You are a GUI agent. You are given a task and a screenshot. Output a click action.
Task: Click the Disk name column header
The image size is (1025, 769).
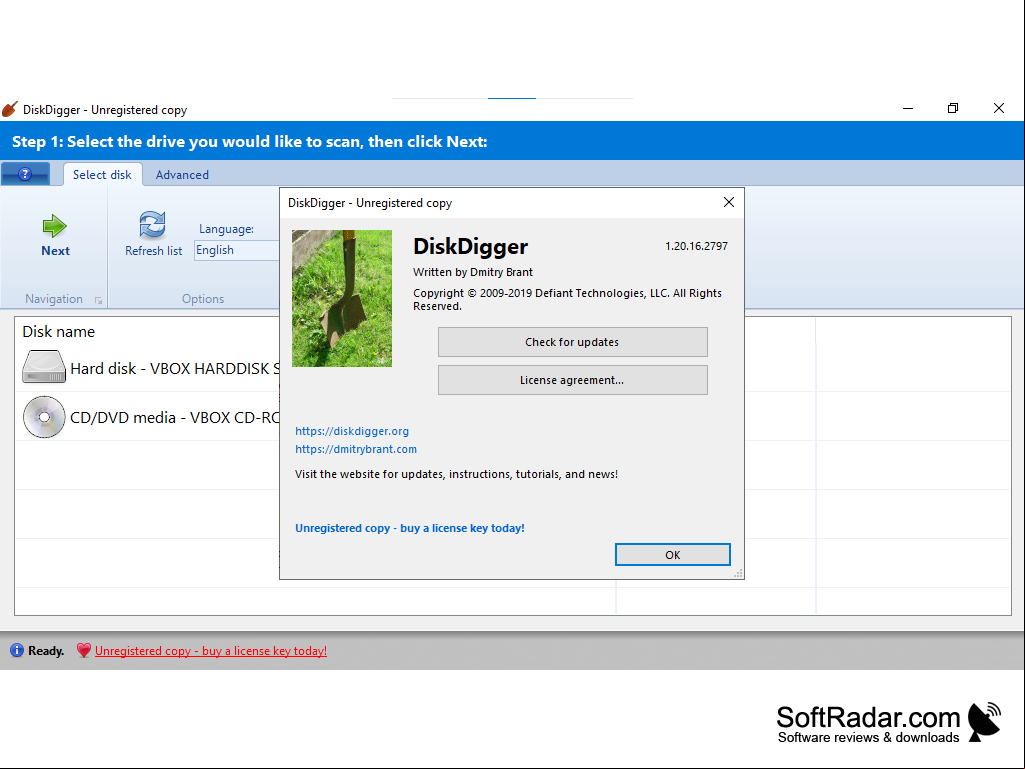click(59, 332)
